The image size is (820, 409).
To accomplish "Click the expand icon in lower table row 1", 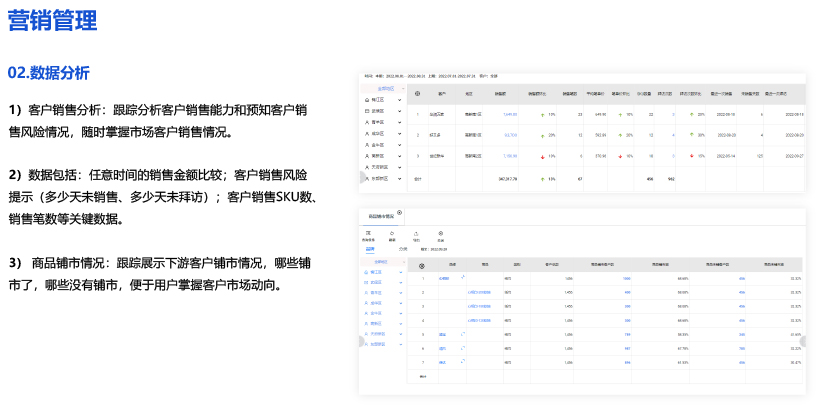I will coord(462,276).
